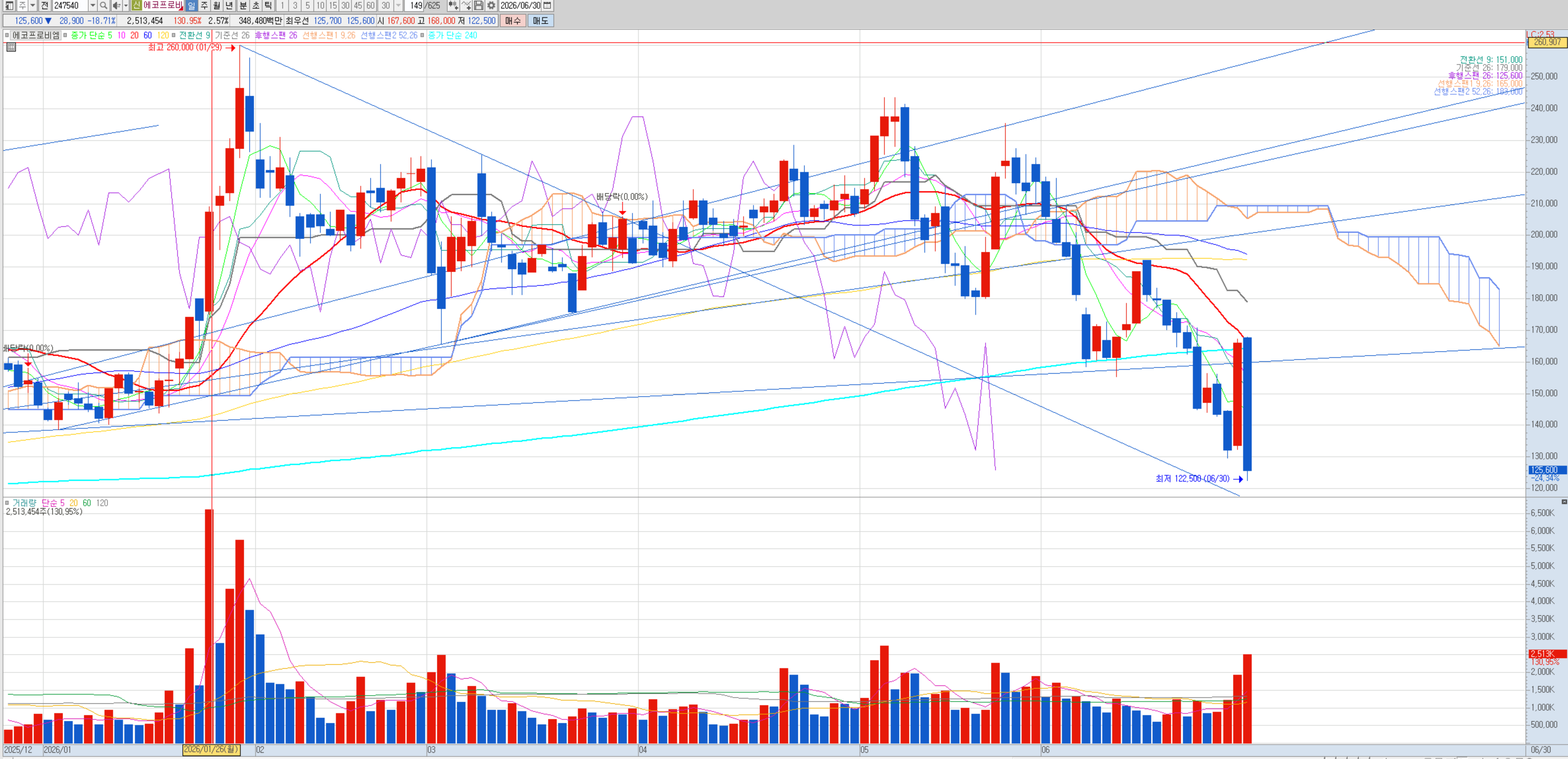Click the 선행스팬2 52,26 legend label
Screen dimensions: 1568x759
389,35
